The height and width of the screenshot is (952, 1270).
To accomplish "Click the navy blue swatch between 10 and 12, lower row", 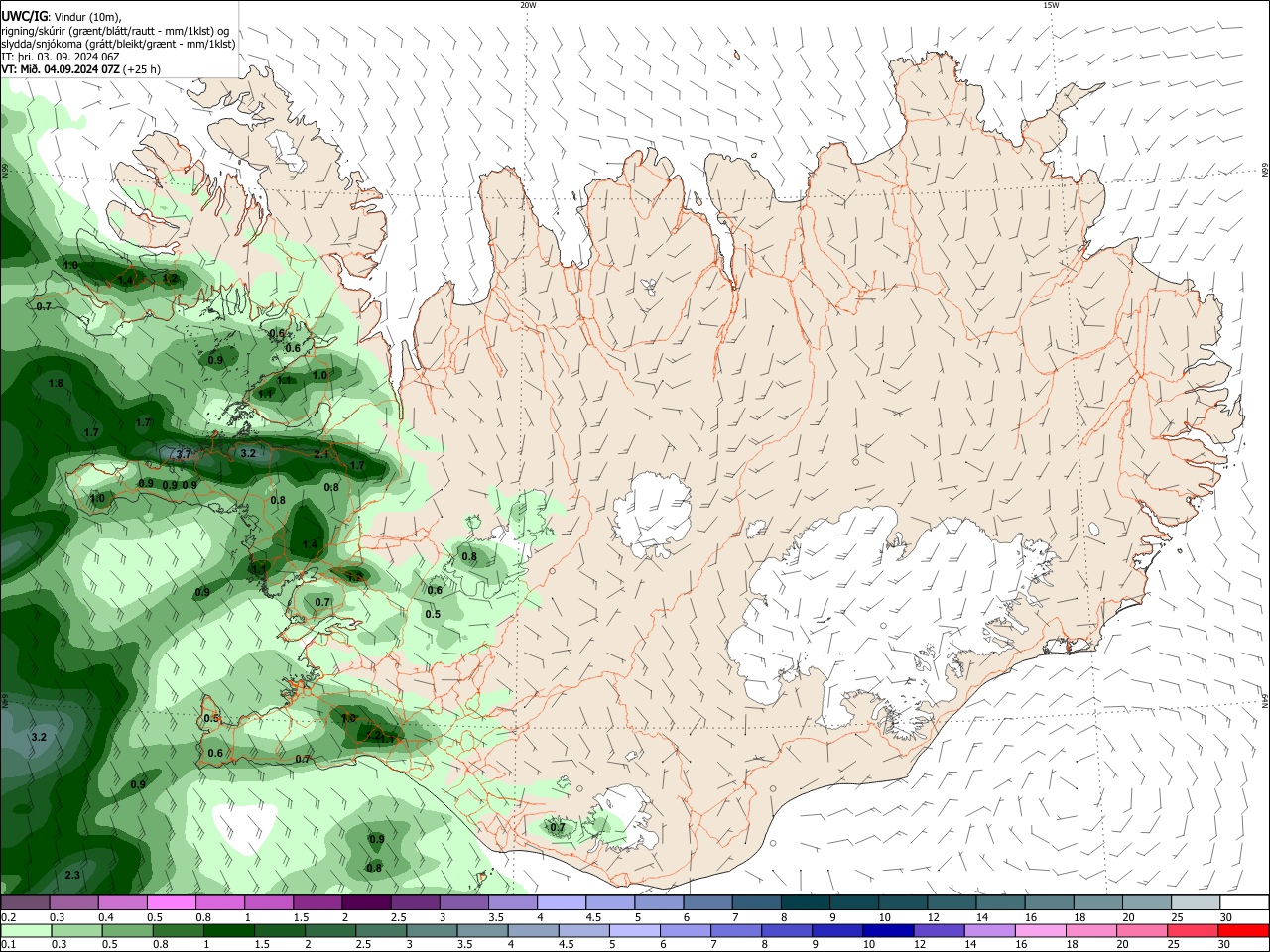I will (x=887, y=930).
